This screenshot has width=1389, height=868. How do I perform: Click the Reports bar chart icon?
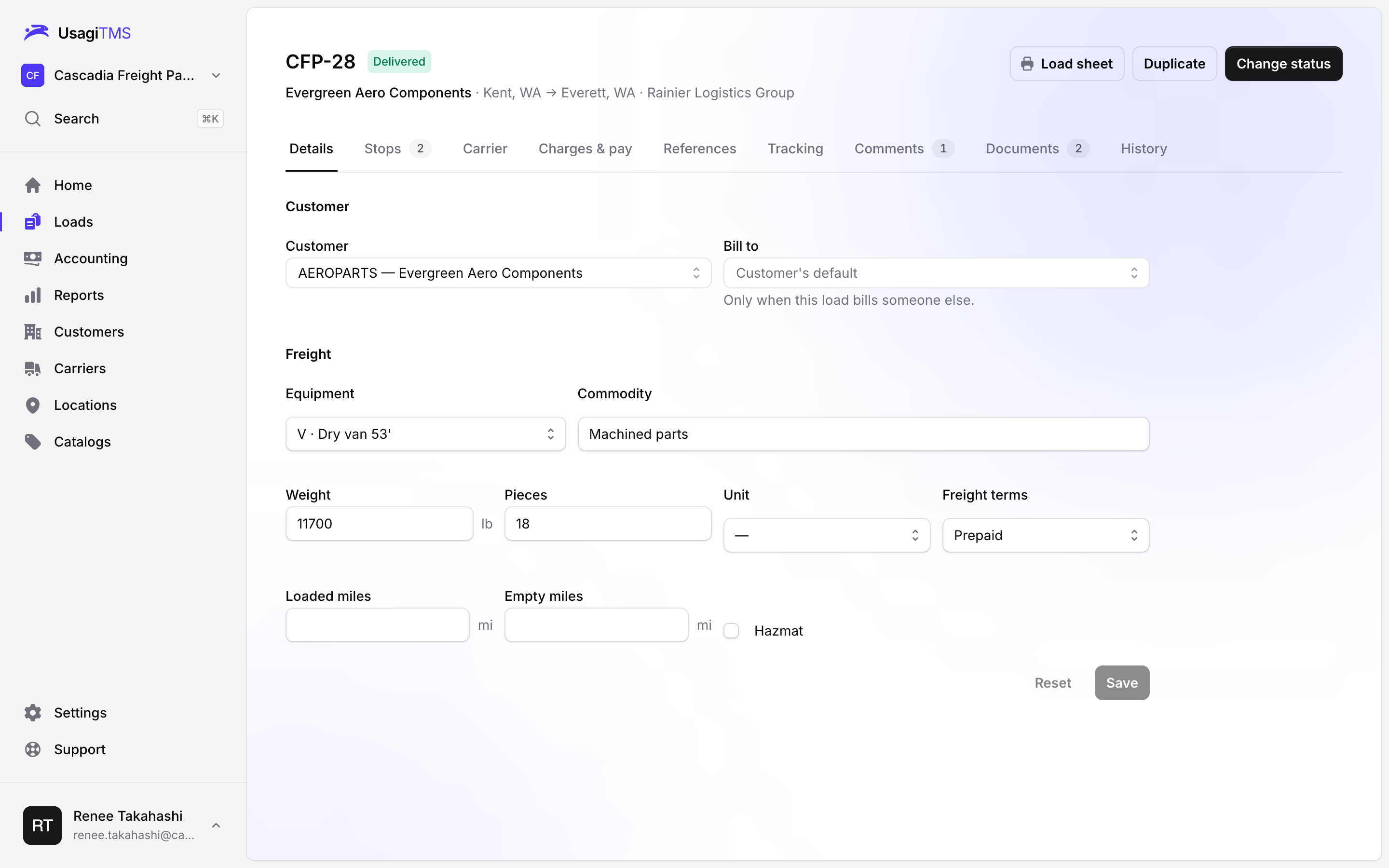click(33, 296)
